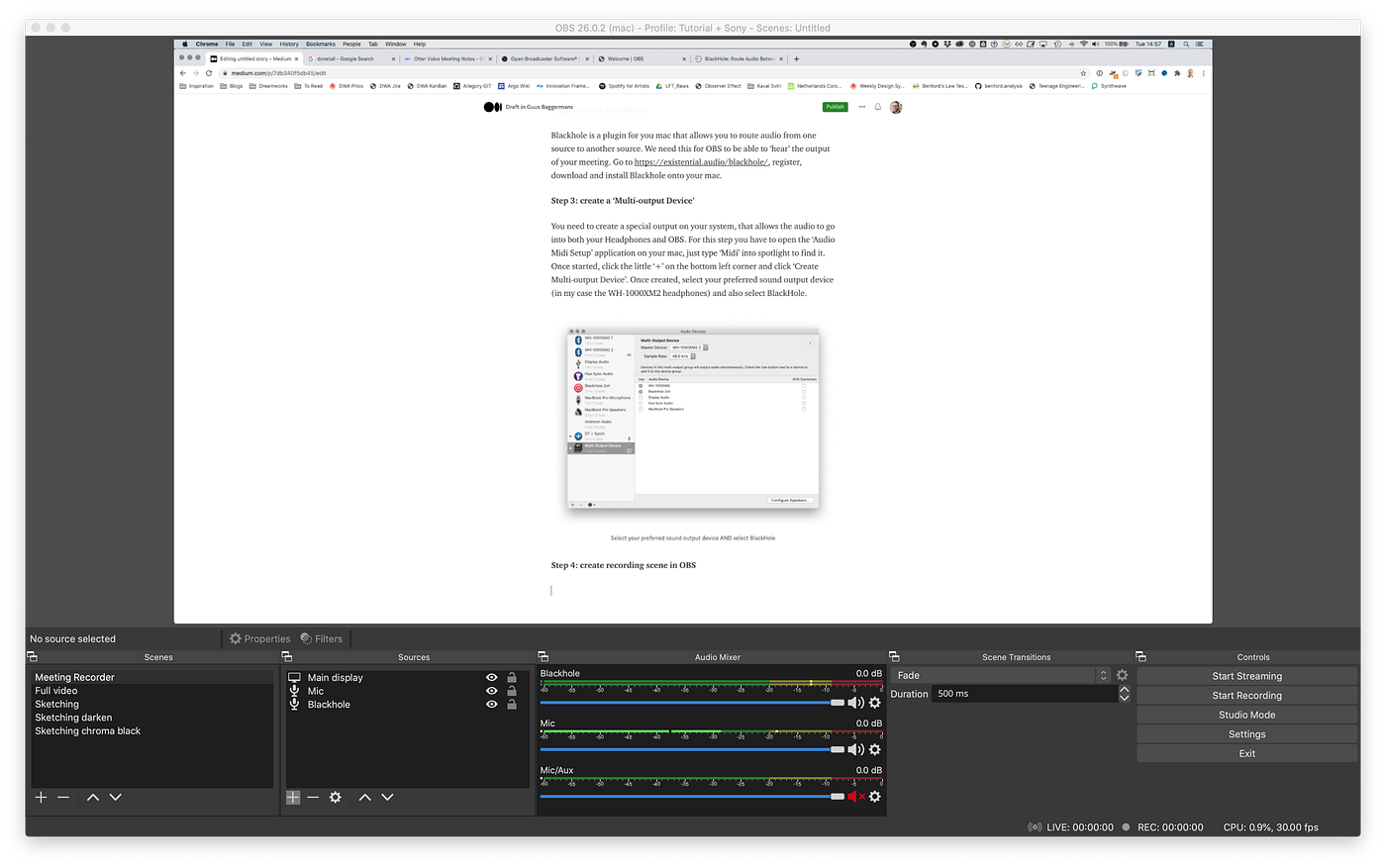Select the Sketching chroma black scene
The image size is (1386, 868).
[x=152, y=730]
